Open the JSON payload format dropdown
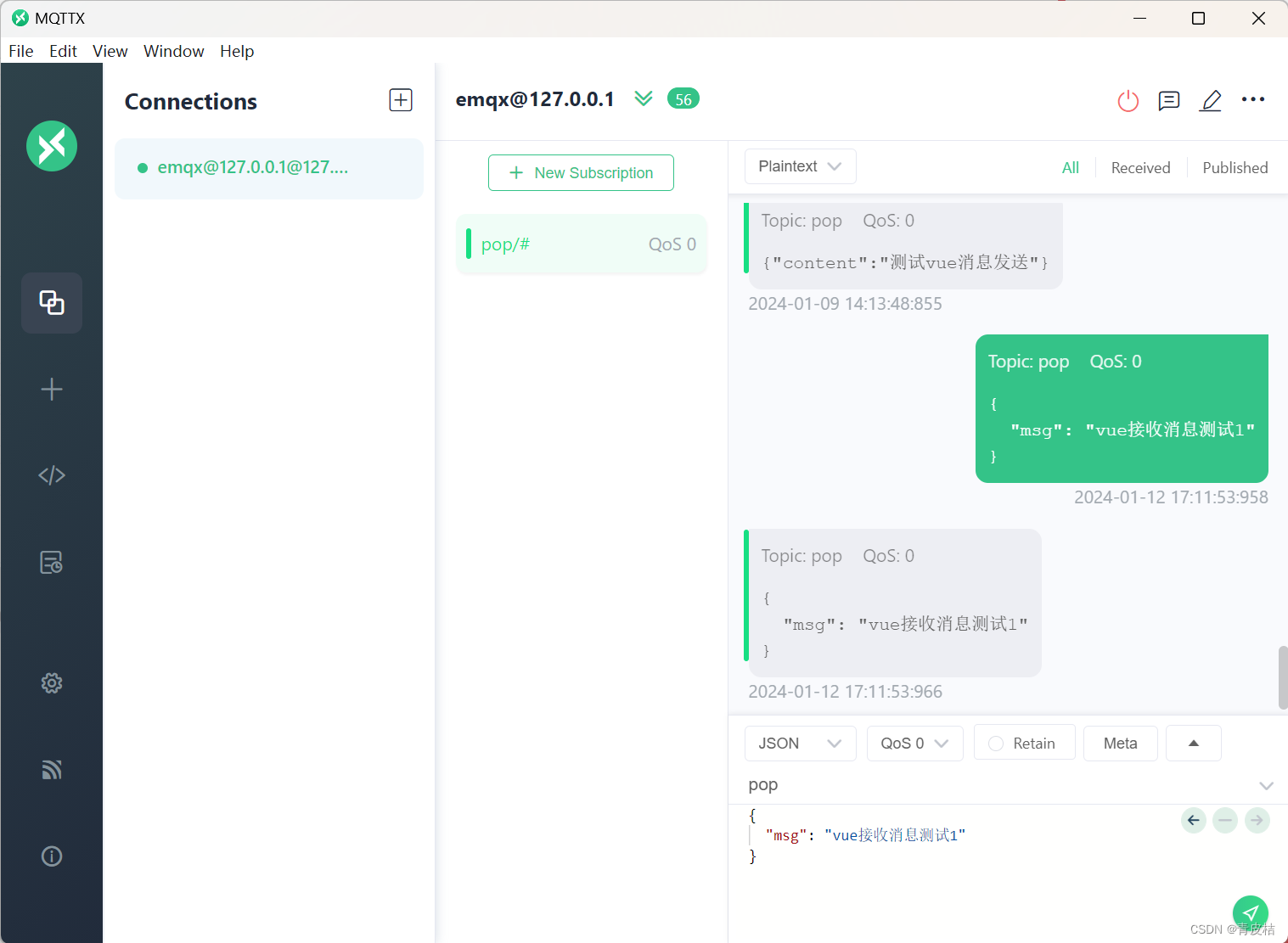Viewport: 1288px width, 943px height. (801, 744)
